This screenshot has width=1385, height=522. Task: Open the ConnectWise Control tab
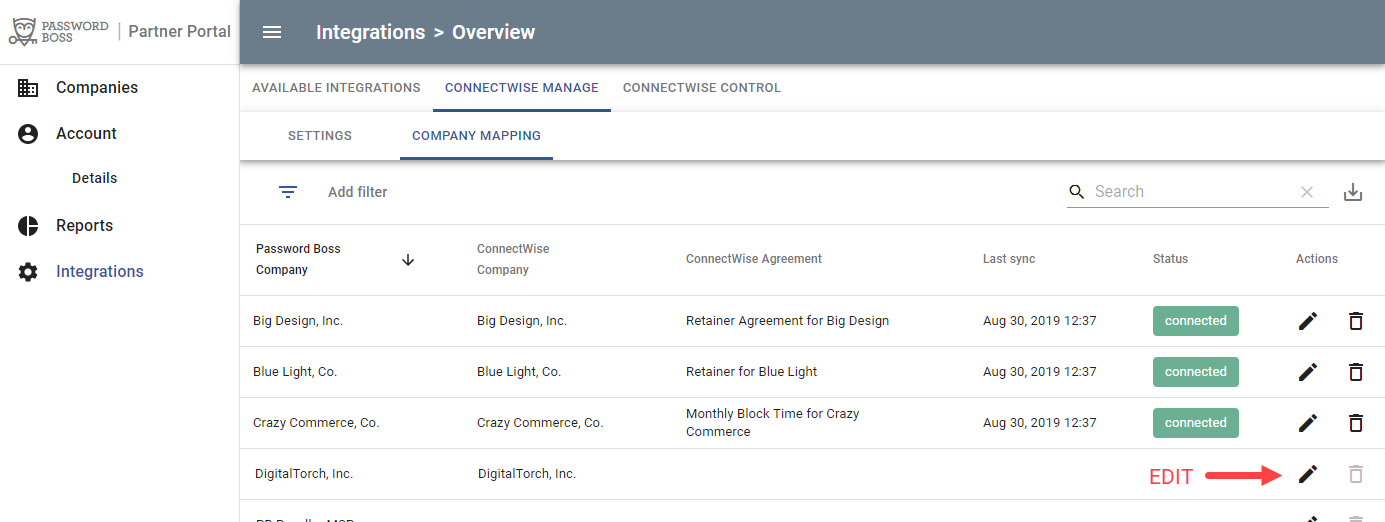pos(702,88)
